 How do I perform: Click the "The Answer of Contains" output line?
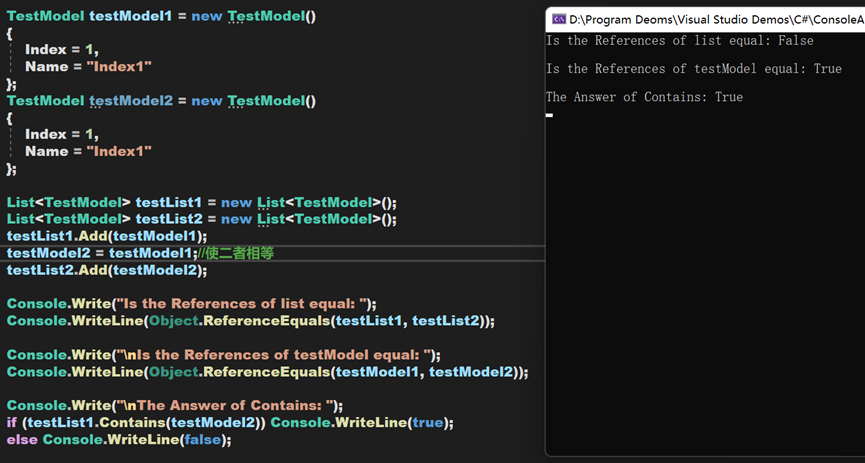coord(644,97)
